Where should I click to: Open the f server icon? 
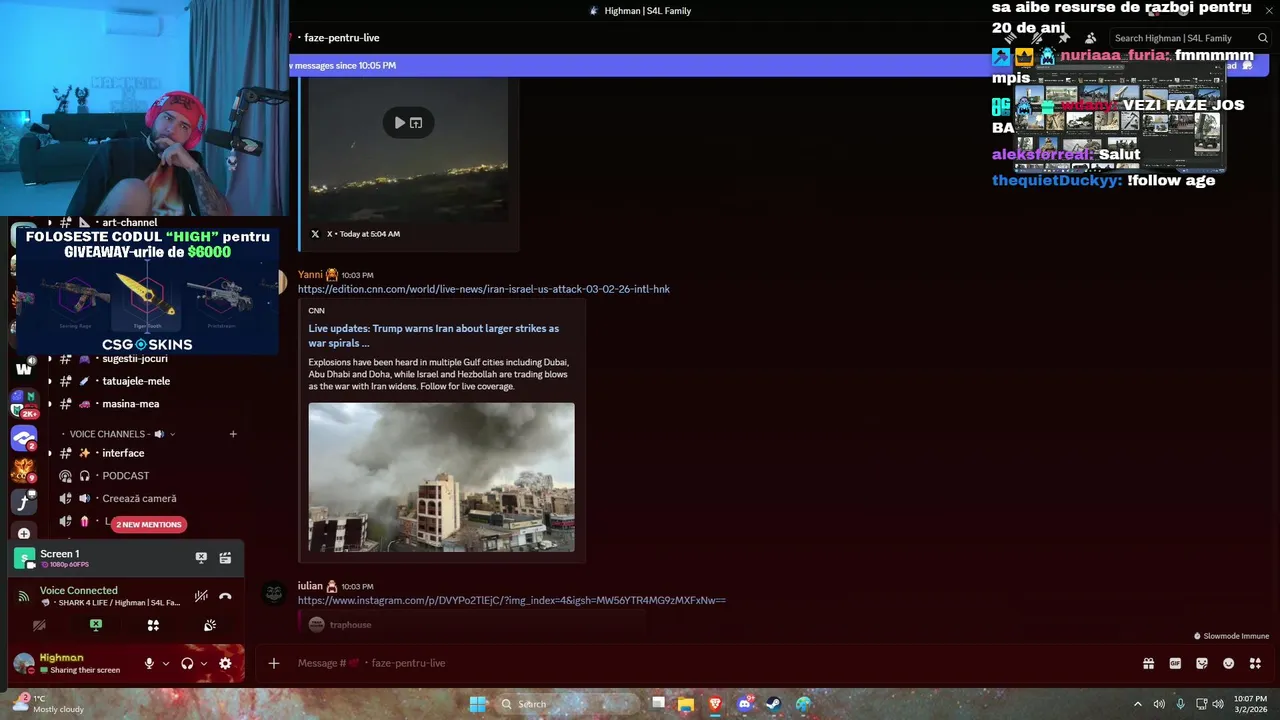pyautogui.click(x=24, y=502)
